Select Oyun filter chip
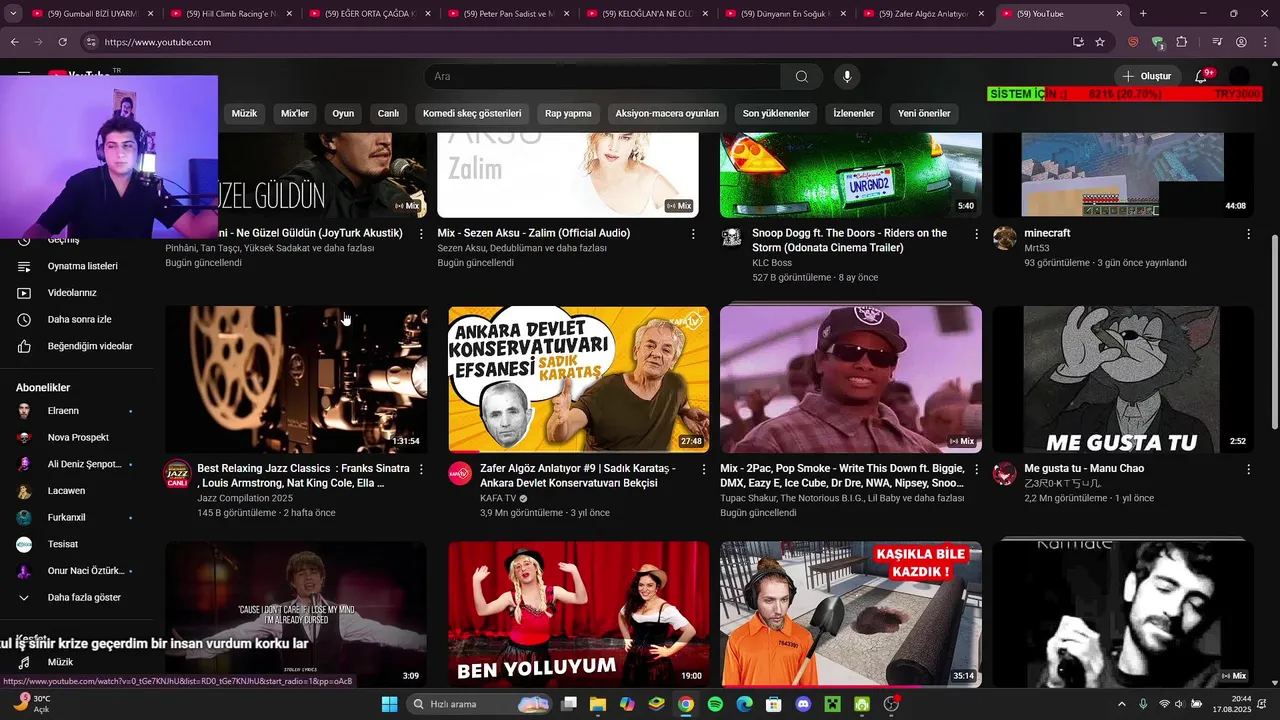Screen dimensions: 1280x720 tap(343, 113)
